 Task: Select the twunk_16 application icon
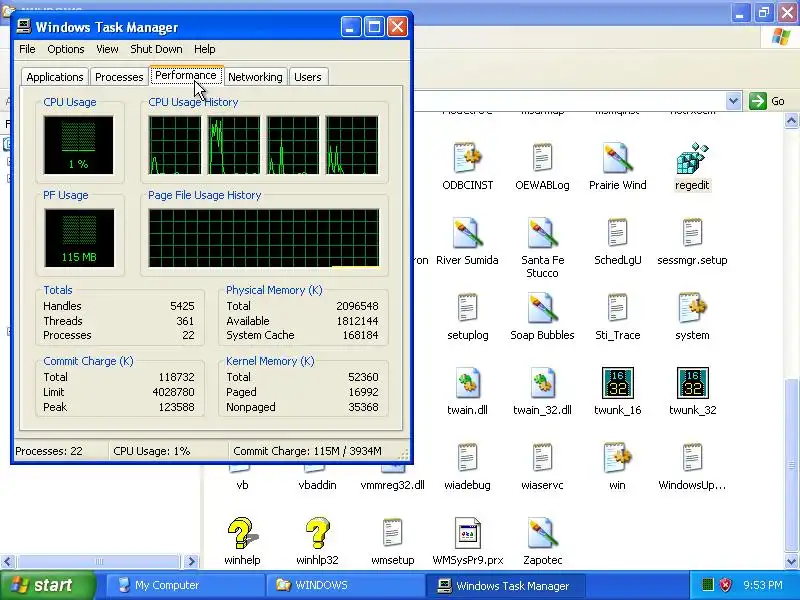click(617, 383)
